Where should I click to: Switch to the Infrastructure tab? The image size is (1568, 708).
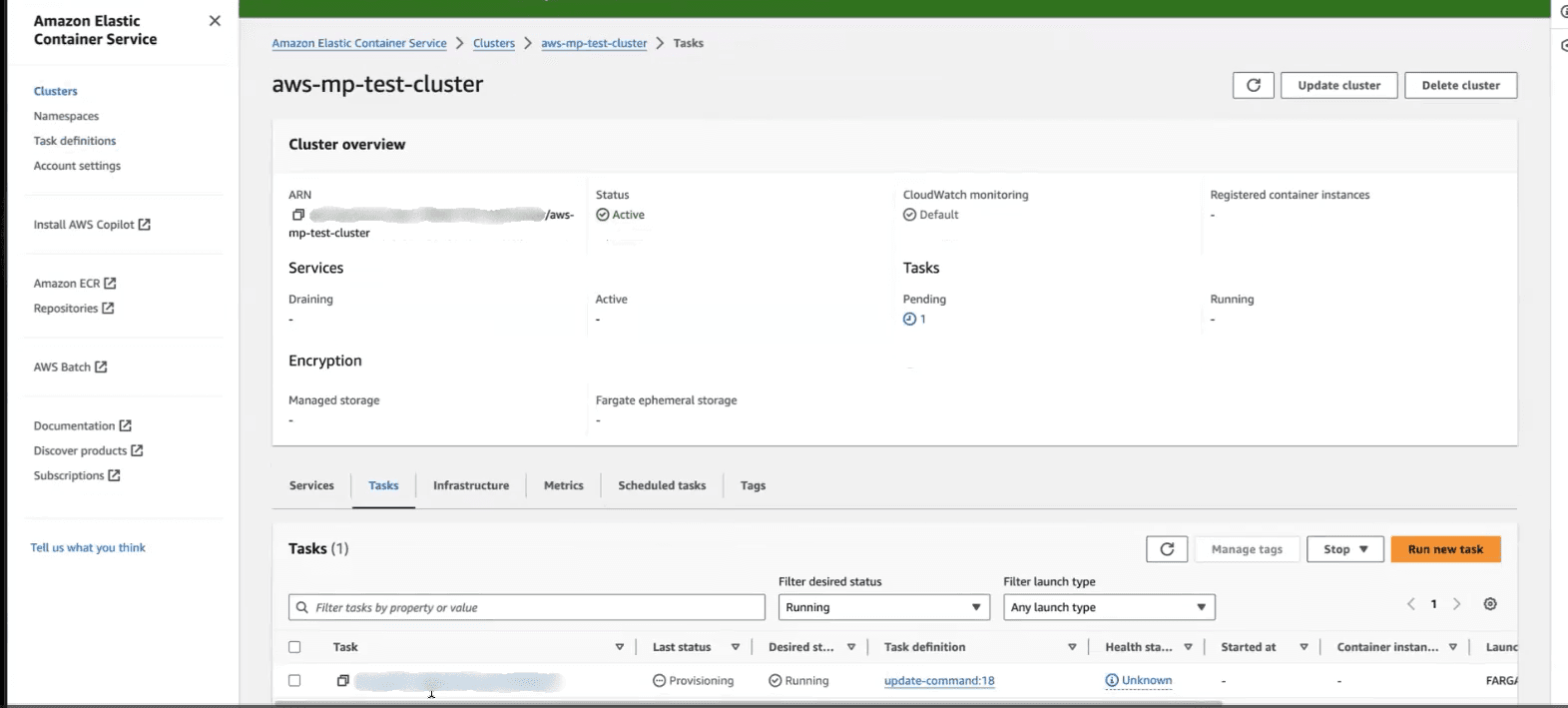click(471, 485)
